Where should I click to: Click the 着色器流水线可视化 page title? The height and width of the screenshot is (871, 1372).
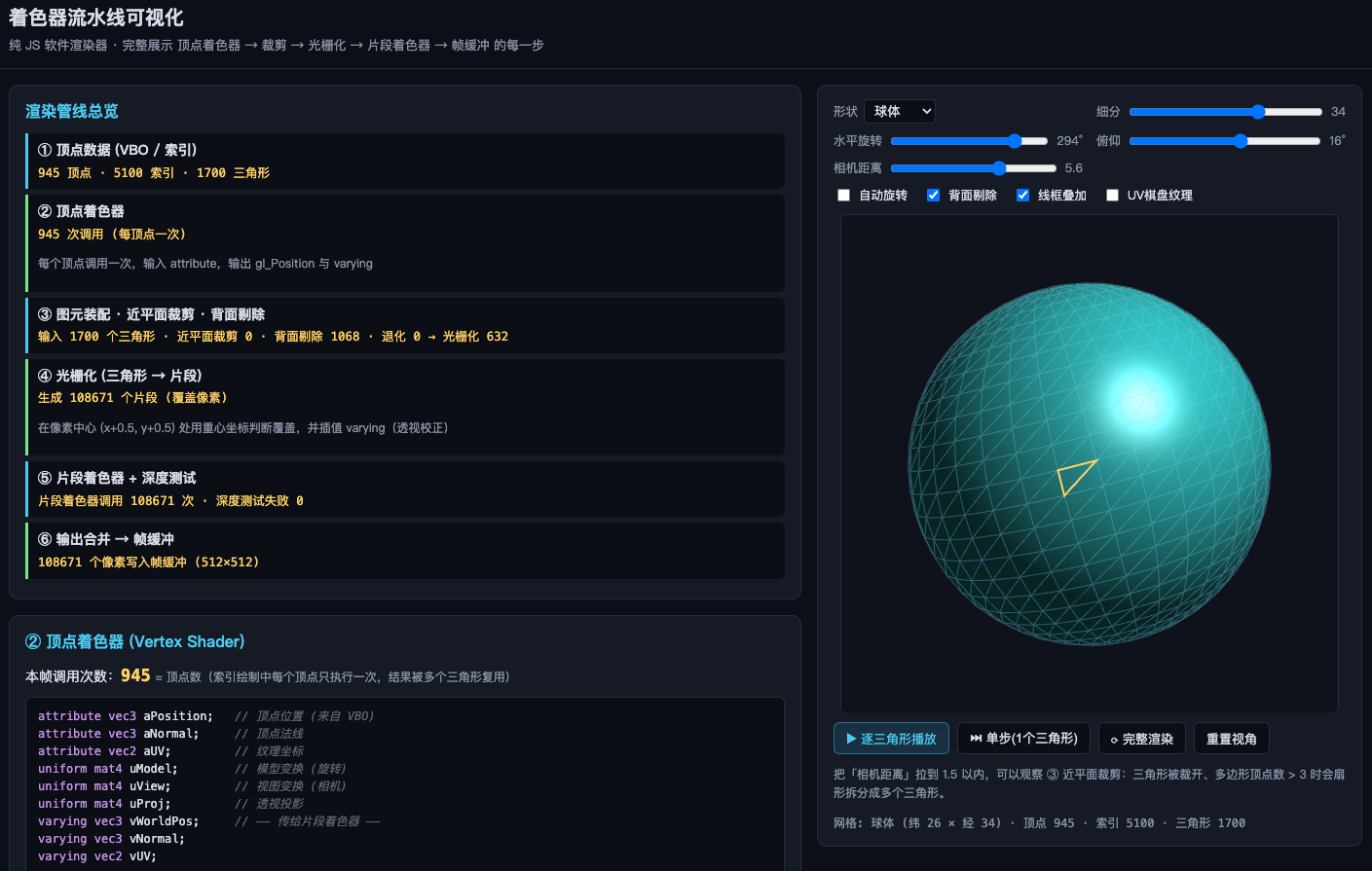[x=96, y=18]
